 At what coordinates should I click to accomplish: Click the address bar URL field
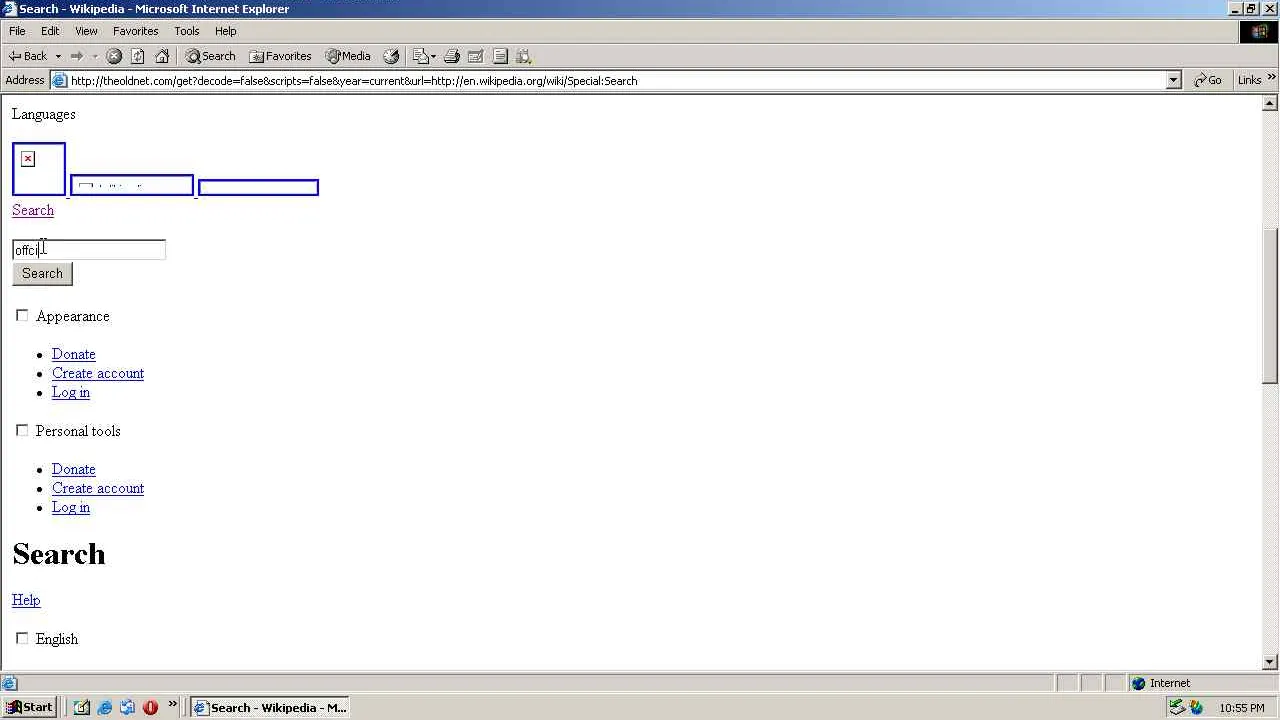point(617,81)
